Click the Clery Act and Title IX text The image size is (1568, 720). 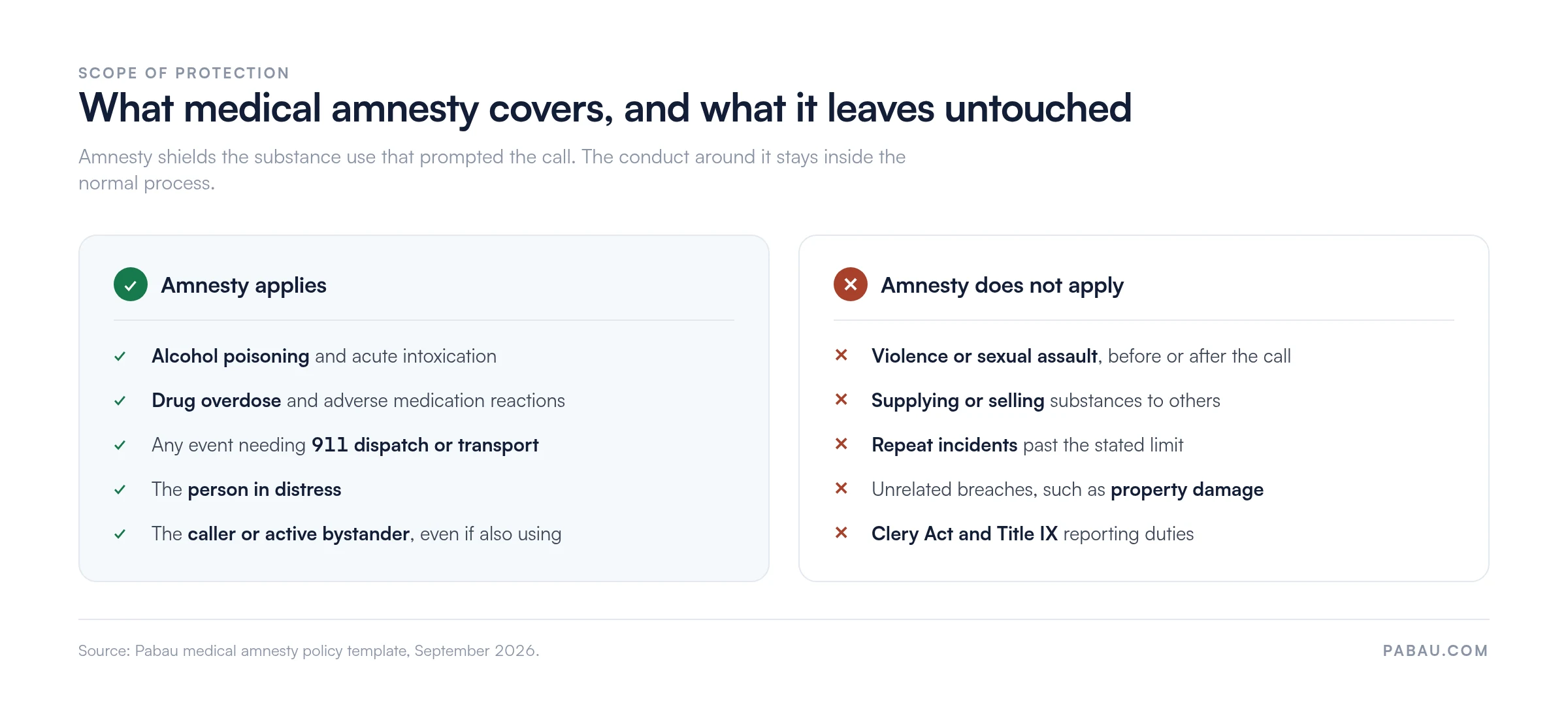[x=964, y=534]
